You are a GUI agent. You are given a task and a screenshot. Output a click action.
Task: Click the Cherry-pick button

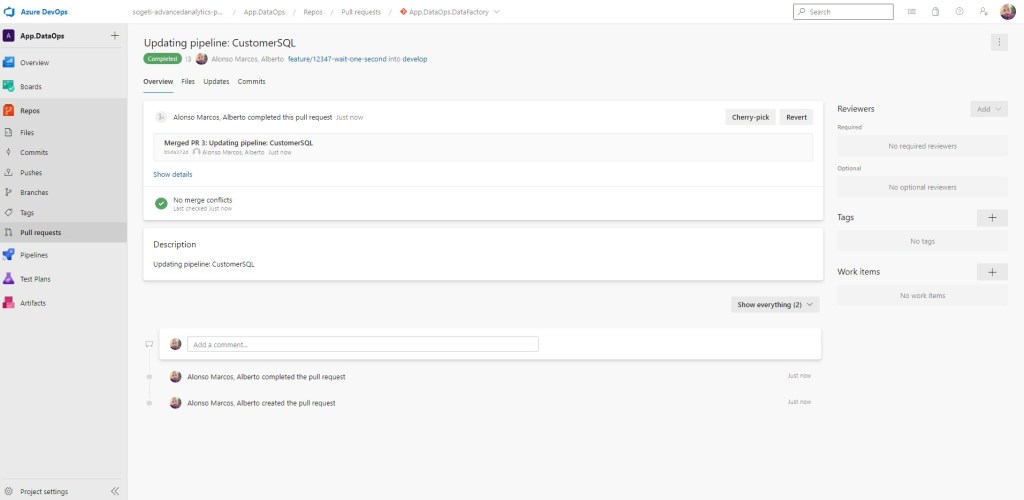749,117
